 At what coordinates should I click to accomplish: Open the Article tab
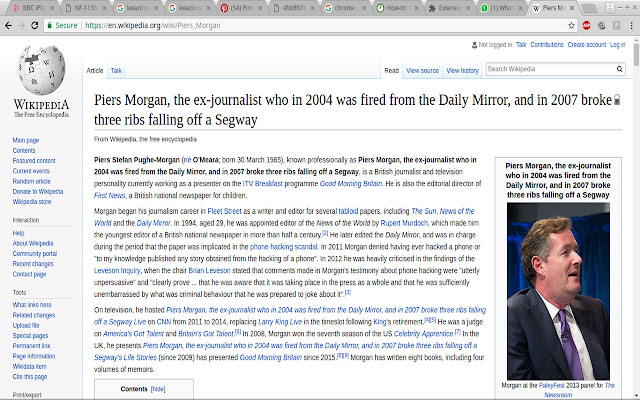pyautogui.click(x=95, y=70)
